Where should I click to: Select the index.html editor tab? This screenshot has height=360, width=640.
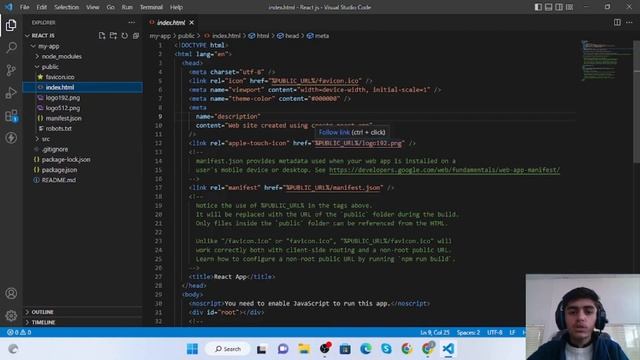pyautogui.click(x=171, y=22)
